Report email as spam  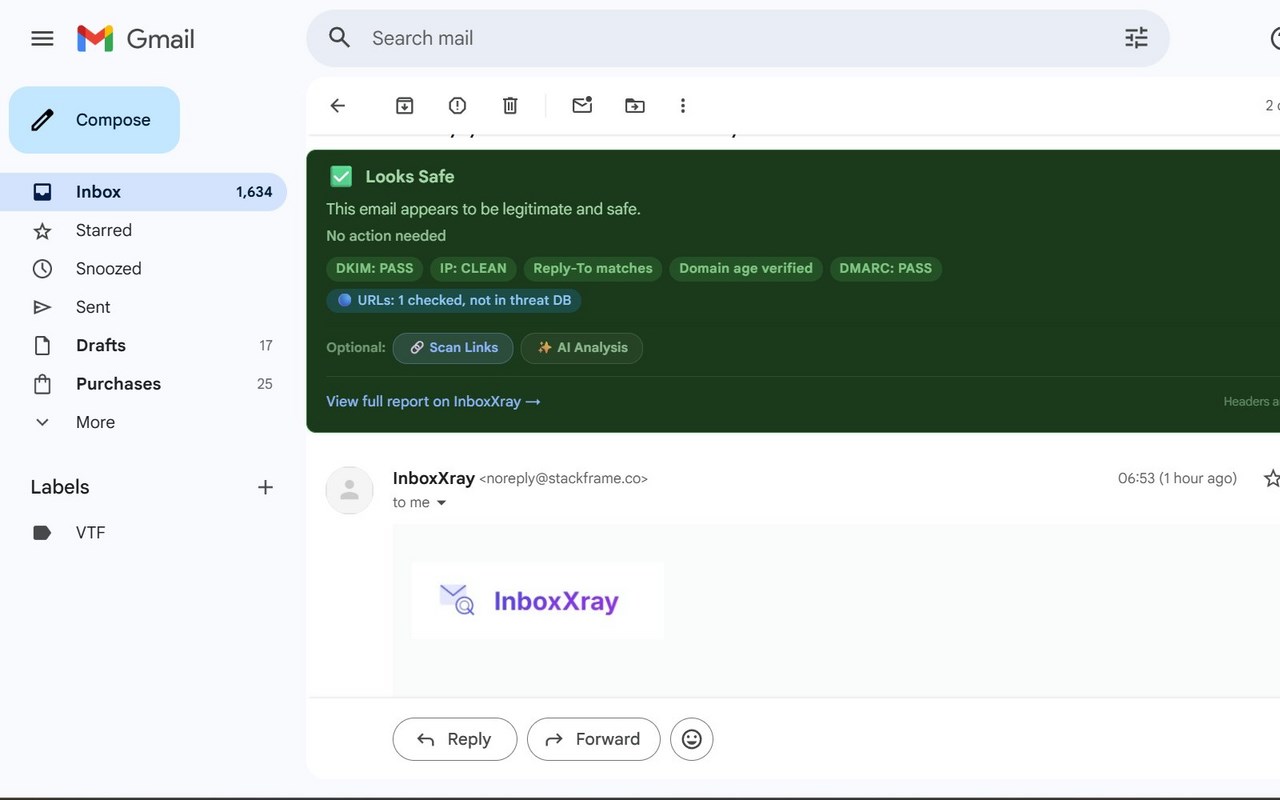pyautogui.click(x=457, y=105)
